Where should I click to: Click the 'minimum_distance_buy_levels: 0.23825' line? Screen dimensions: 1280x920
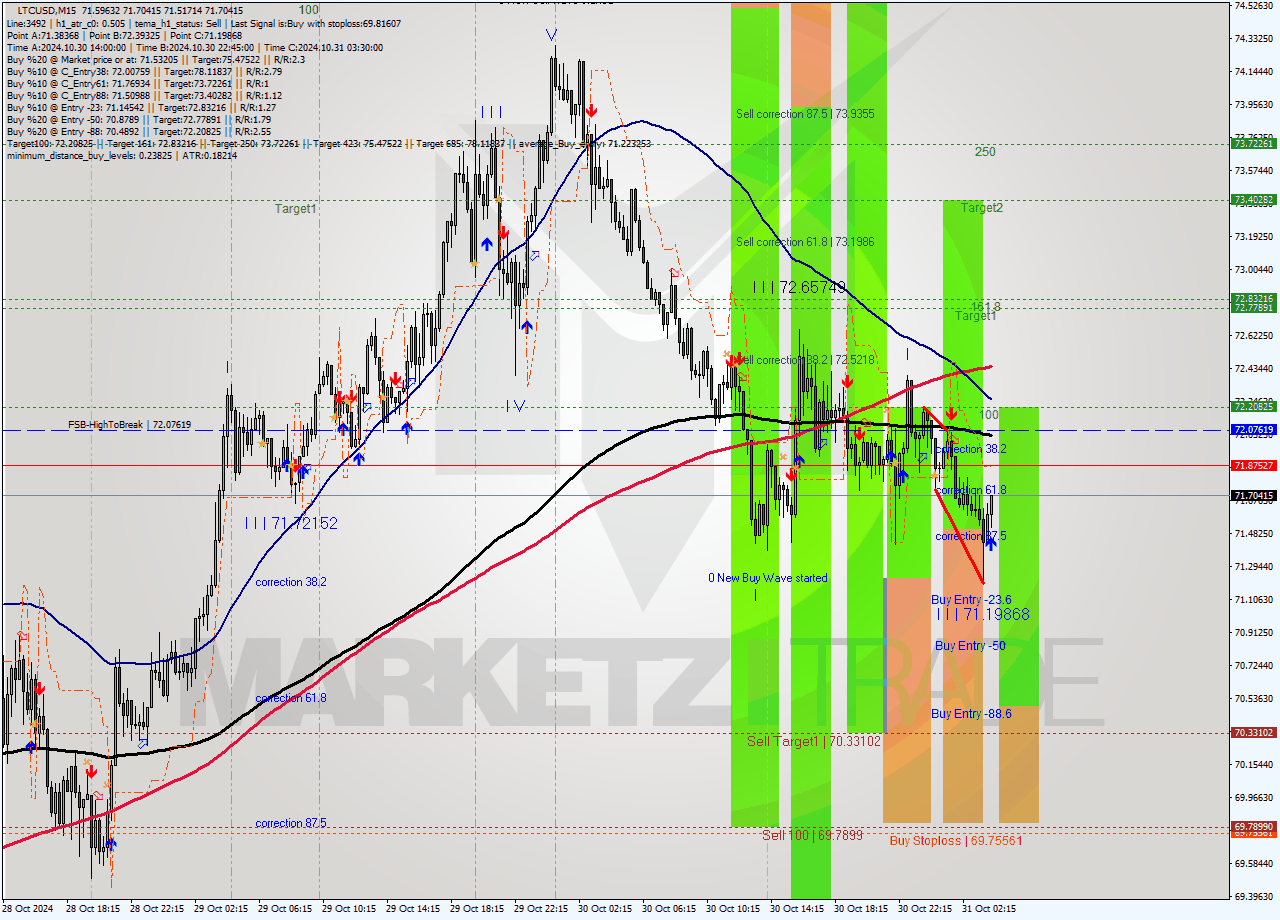122,155
